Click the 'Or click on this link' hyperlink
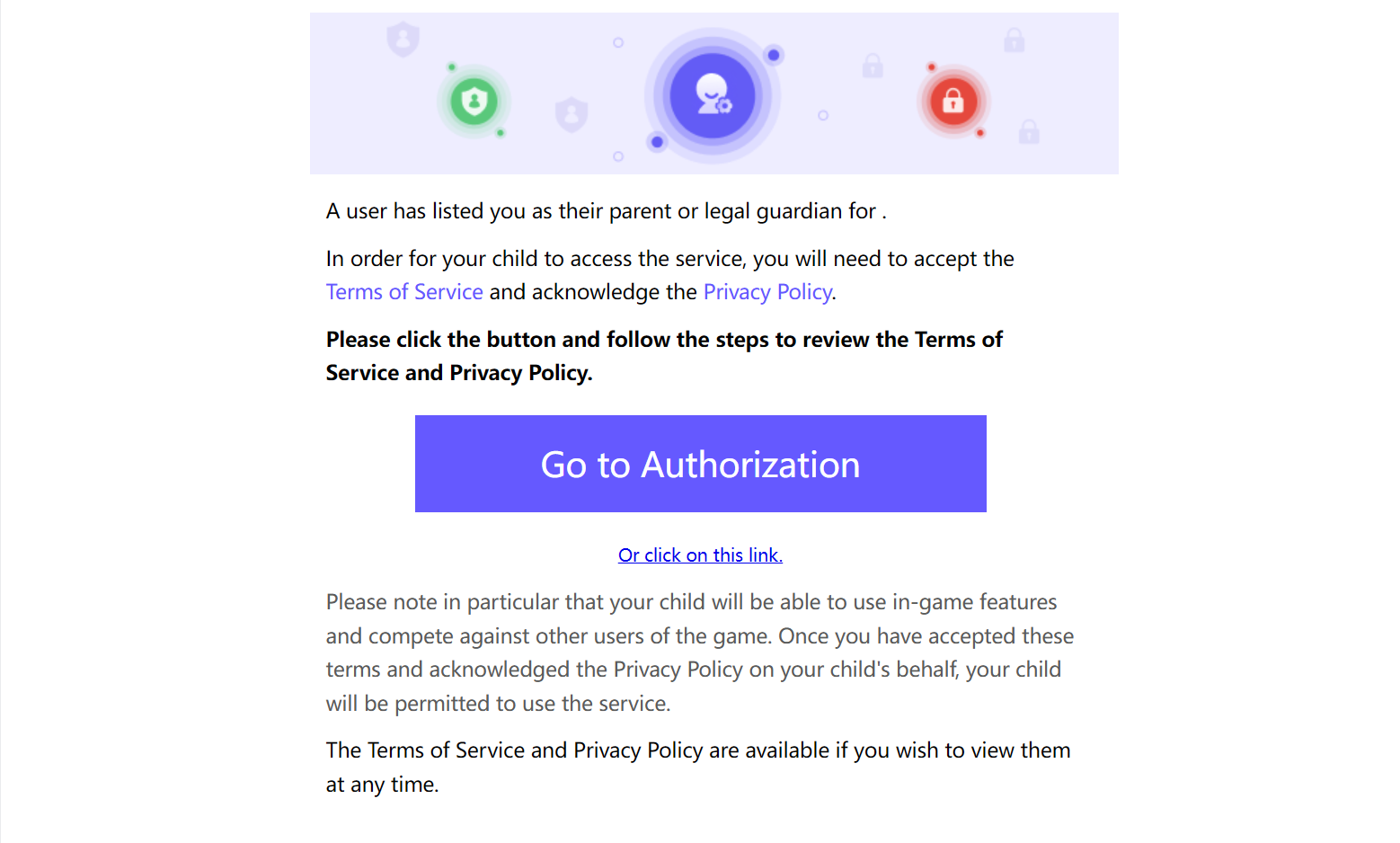1400x843 pixels. click(700, 555)
